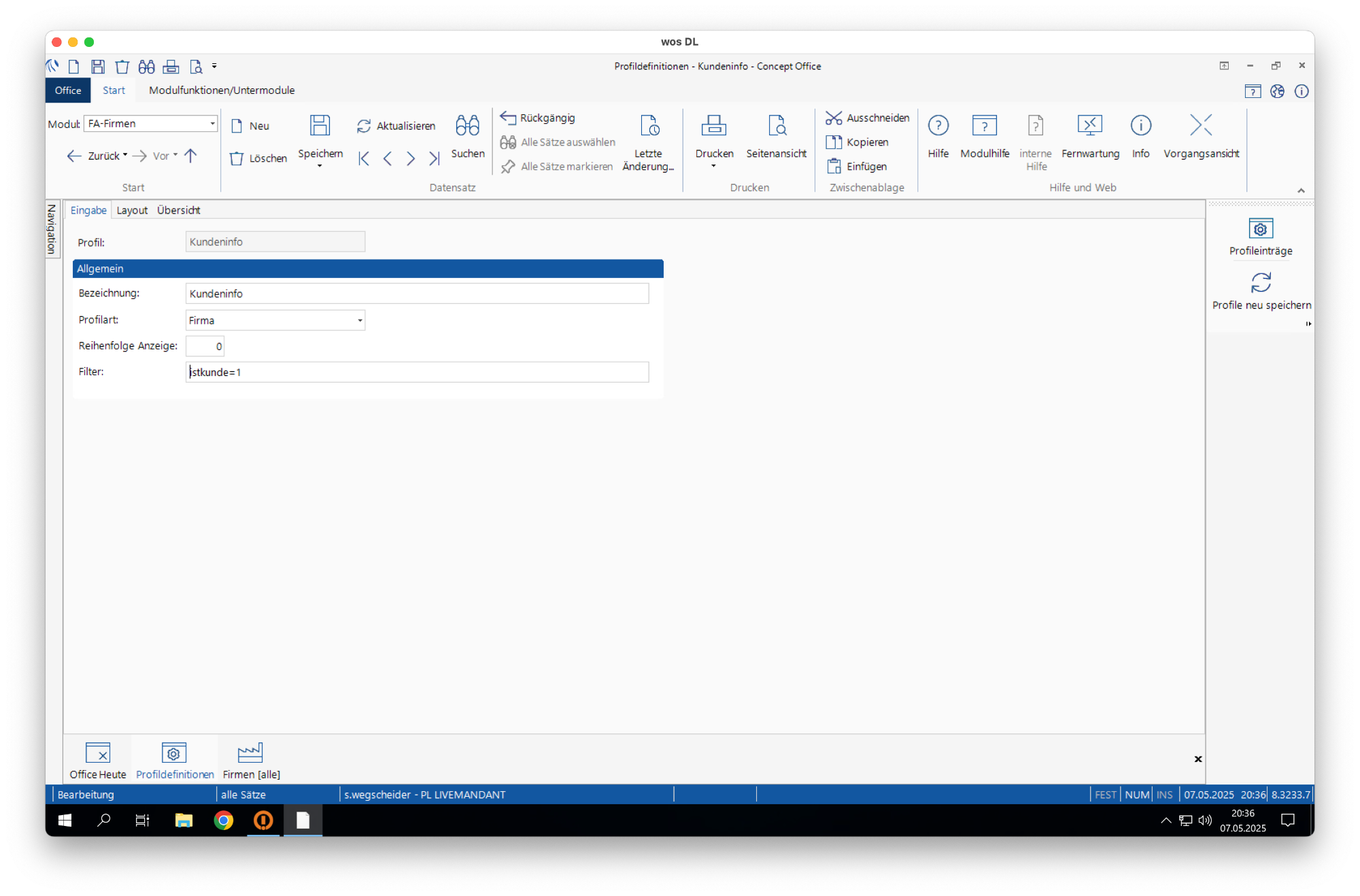Select Profildefinitionen in bottom bar
This screenshot has height=896, width=1360.
[x=175, y=760]
